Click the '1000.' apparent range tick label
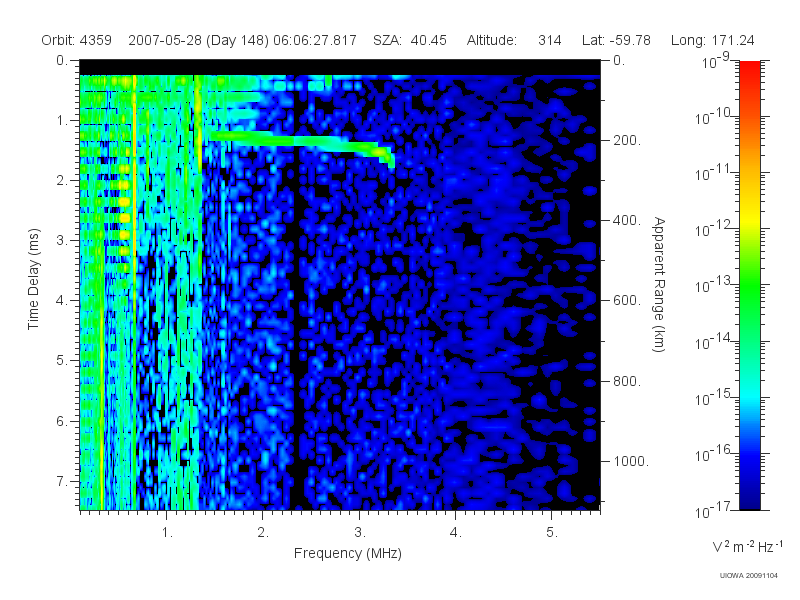Image resolution: width=800 pixels, height=600 pixels. point(631,461)
